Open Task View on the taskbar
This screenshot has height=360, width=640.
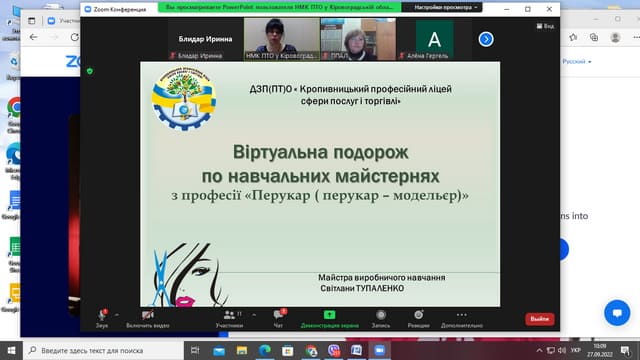[196, 350]
